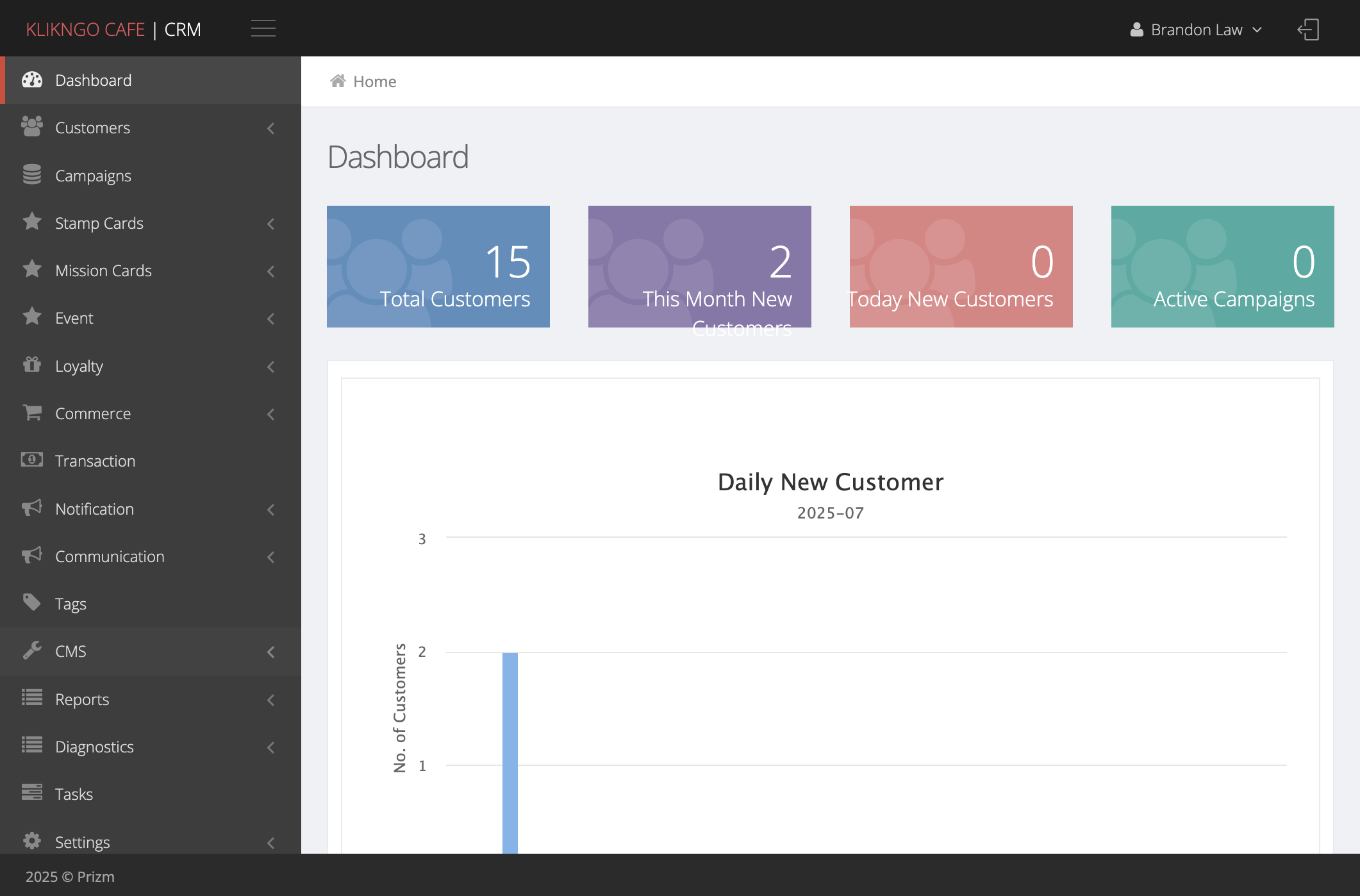Click the Reports list icon
This screenshot has height=896, width=1360.
point(32,697)
